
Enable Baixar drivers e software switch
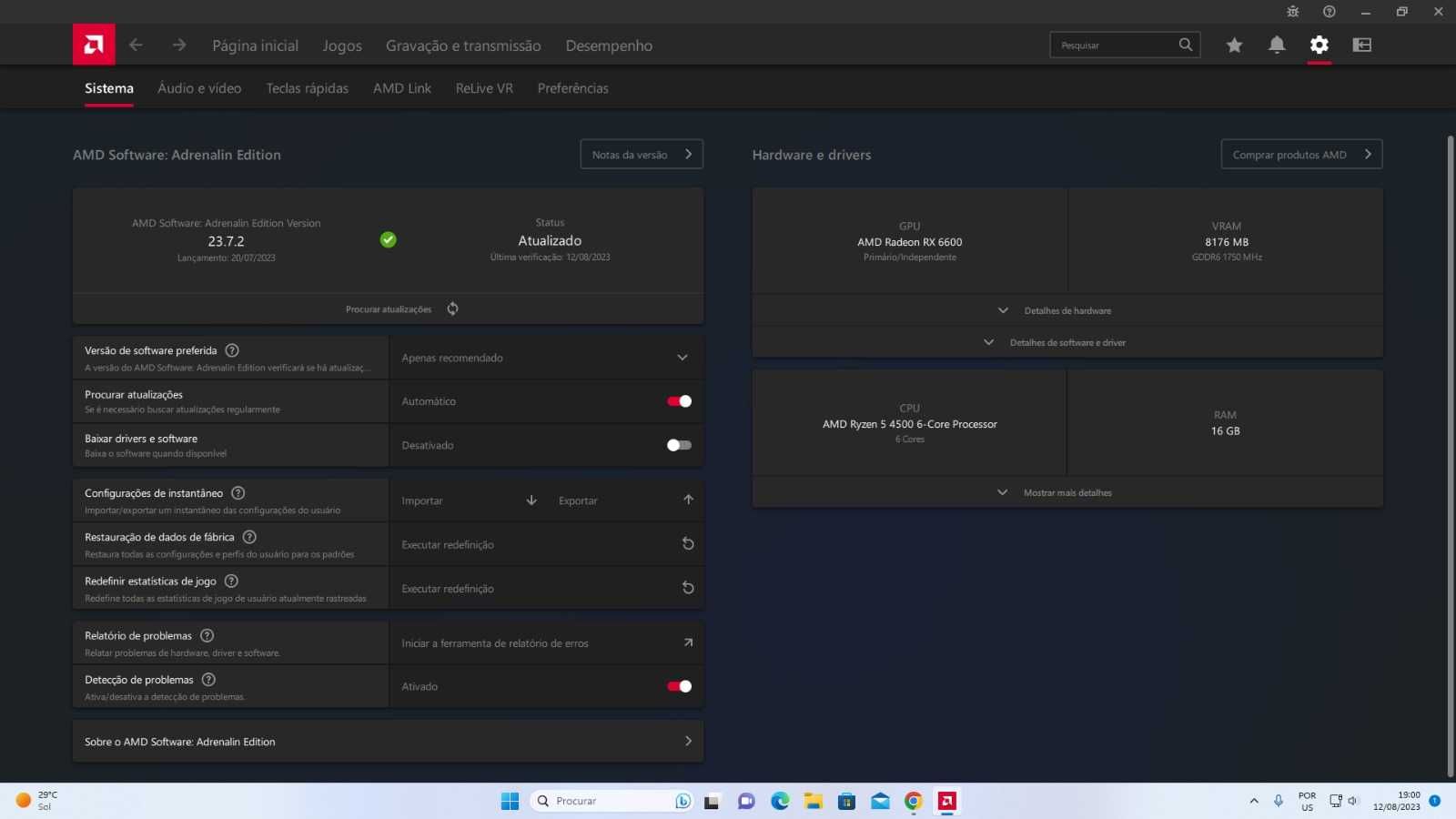(x=679, y=445)
